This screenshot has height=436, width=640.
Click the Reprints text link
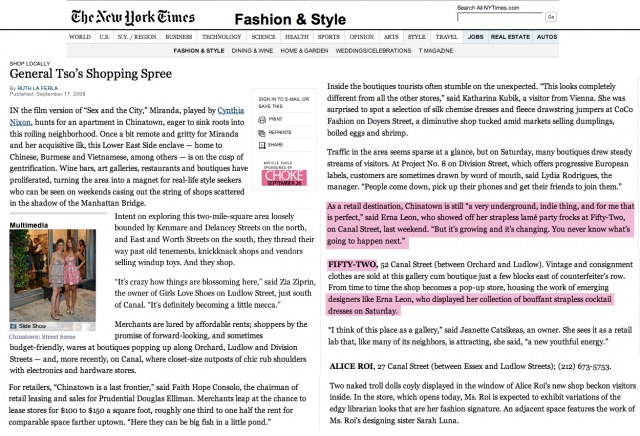280,132
